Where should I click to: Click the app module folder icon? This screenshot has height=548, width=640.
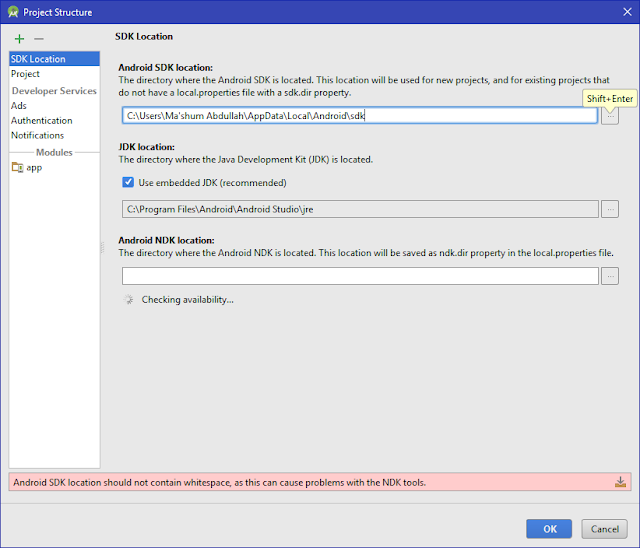click(x=18, y=167)
